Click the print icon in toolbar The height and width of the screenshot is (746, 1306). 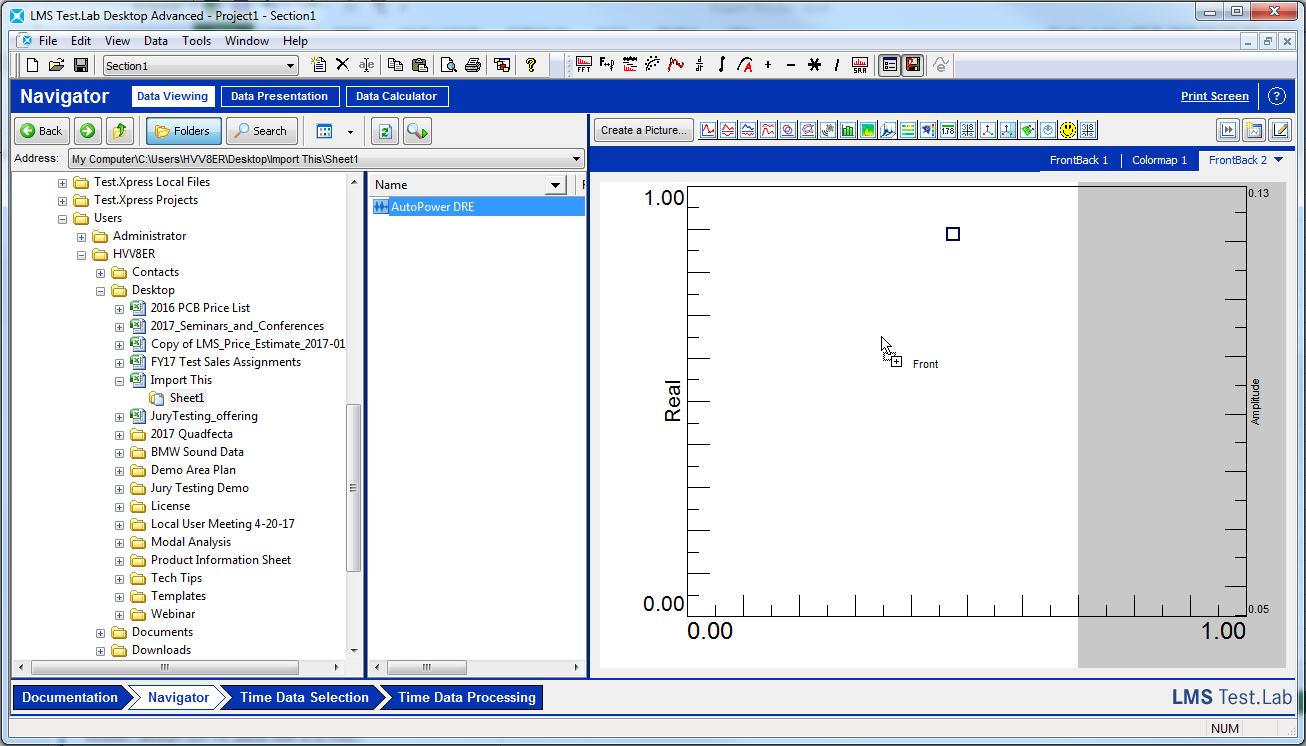[472, 65]
